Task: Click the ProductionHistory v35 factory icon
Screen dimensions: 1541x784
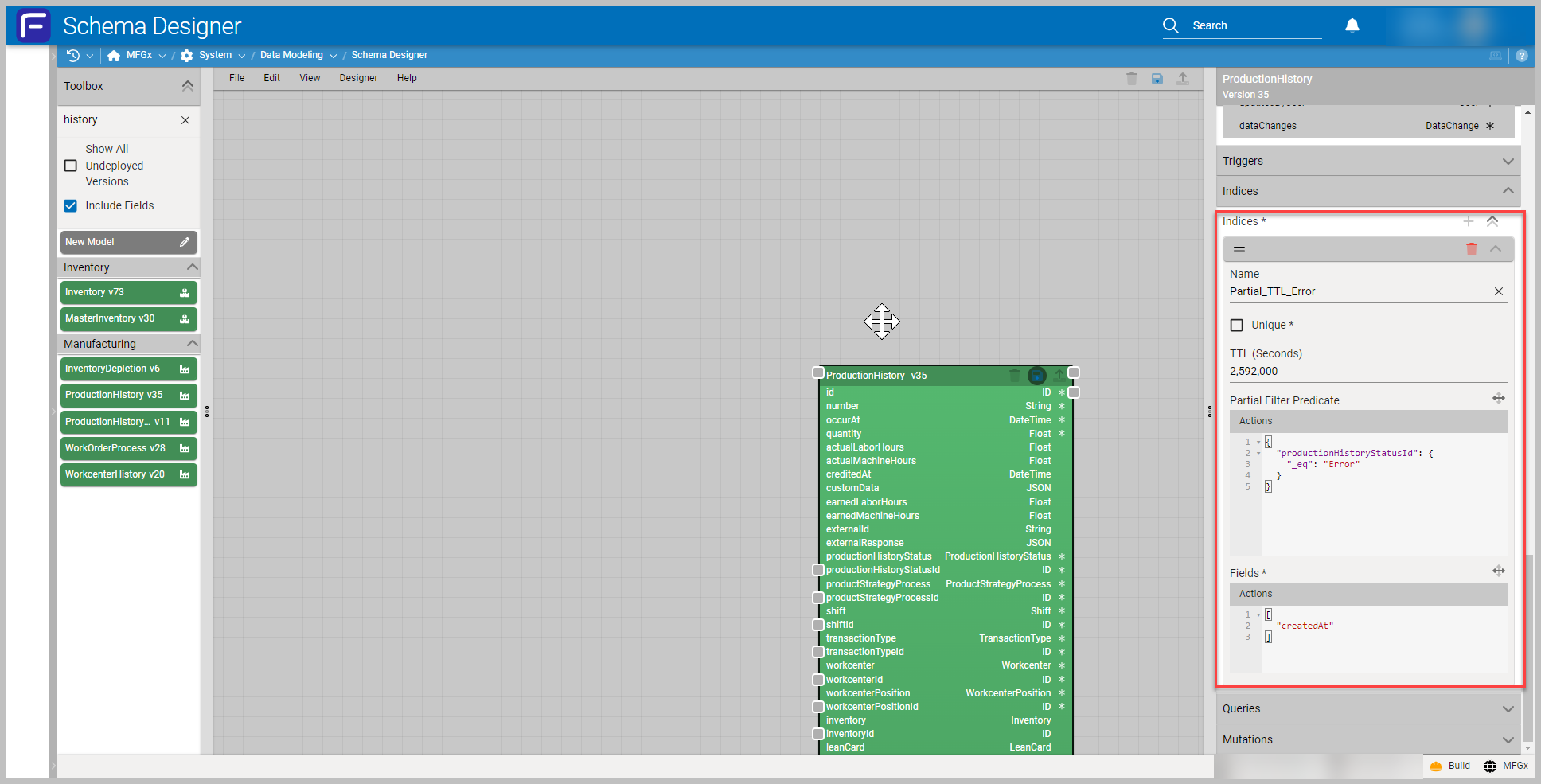Action: tap(185, 395)
